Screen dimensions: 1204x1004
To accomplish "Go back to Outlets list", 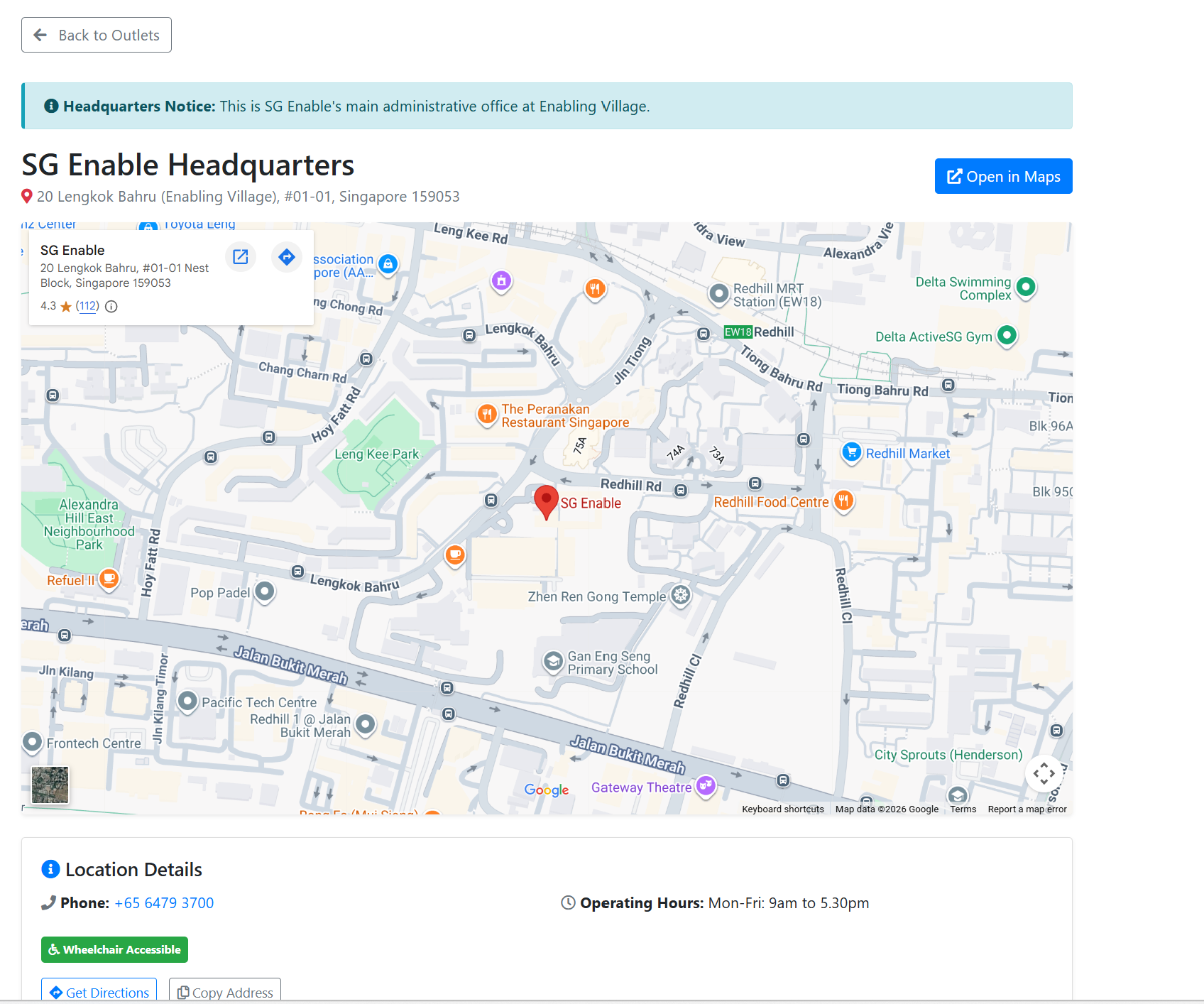I will click(97, 35).
